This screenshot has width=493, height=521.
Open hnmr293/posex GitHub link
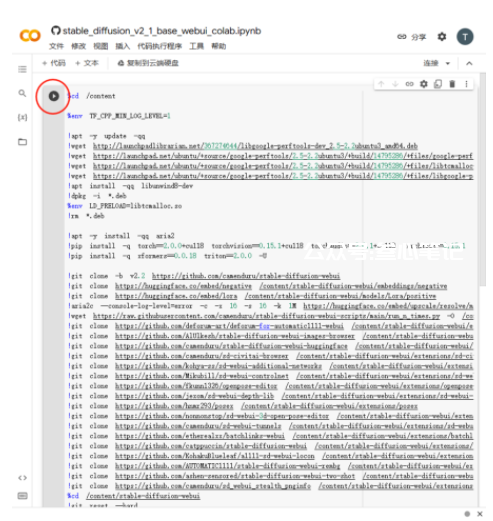pos(174,406)
